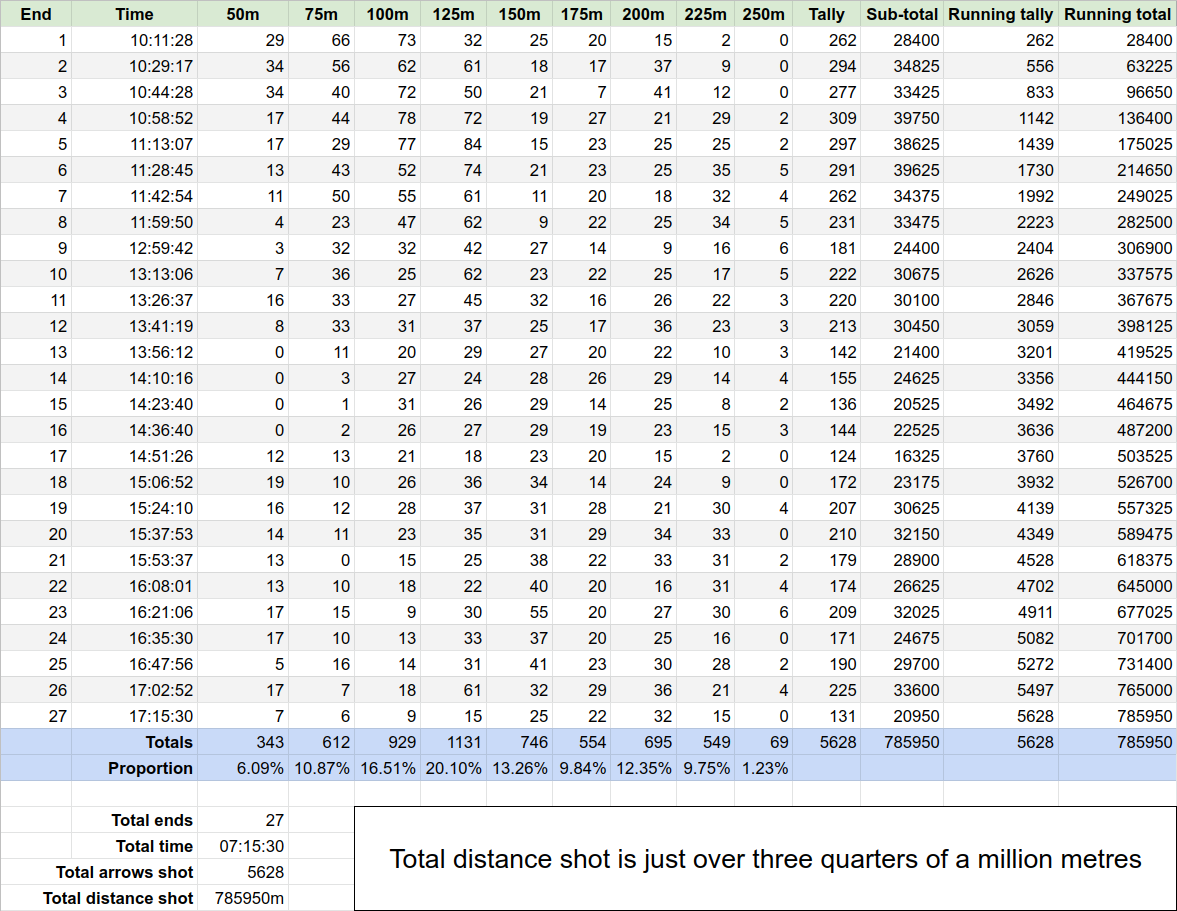Select the "Total ends" label cell
Screen dimensions: 1177x911
[135, 820]
